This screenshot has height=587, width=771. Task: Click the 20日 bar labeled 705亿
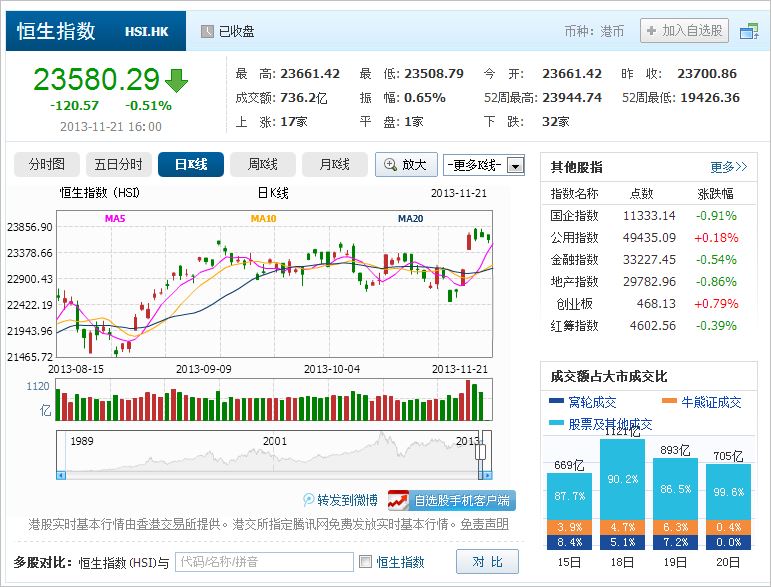[x=729, y=507]
